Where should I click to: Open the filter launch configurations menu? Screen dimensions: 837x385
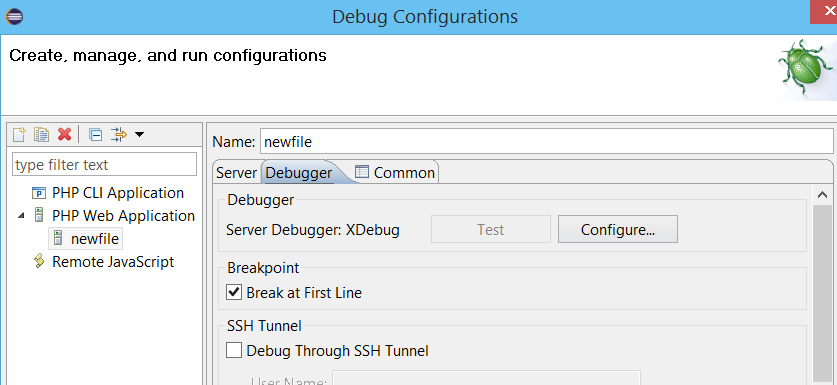[139, 135]
